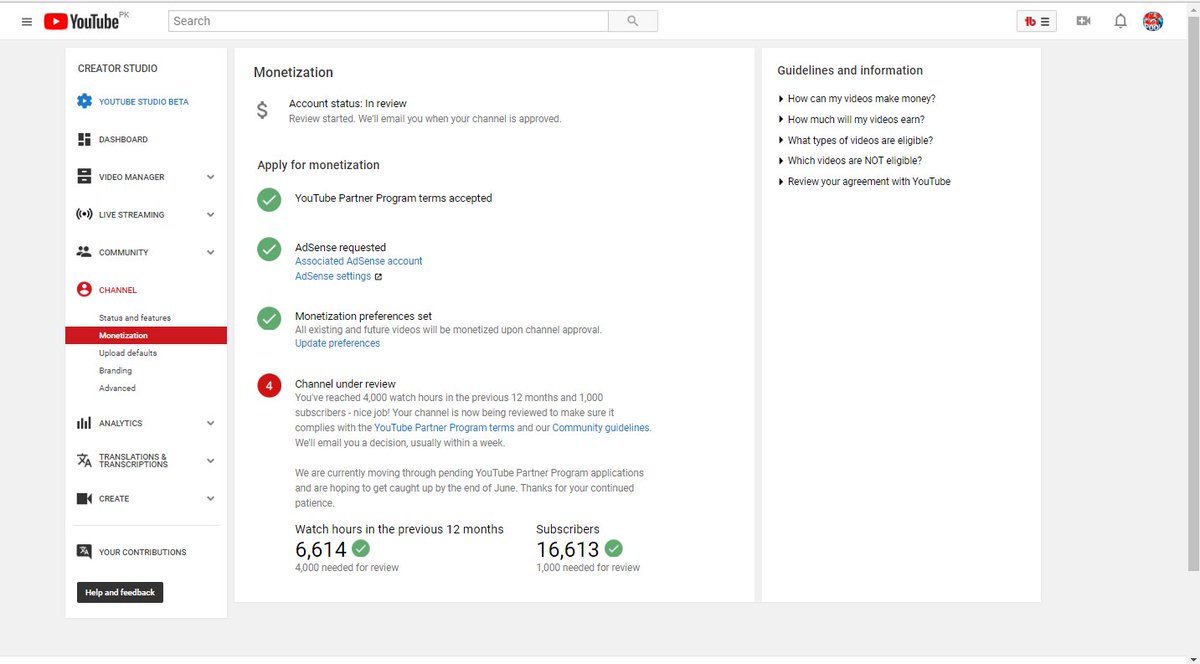Open the notifications bell
The width and height of the screenshot is (1200, 664).
1121,21
